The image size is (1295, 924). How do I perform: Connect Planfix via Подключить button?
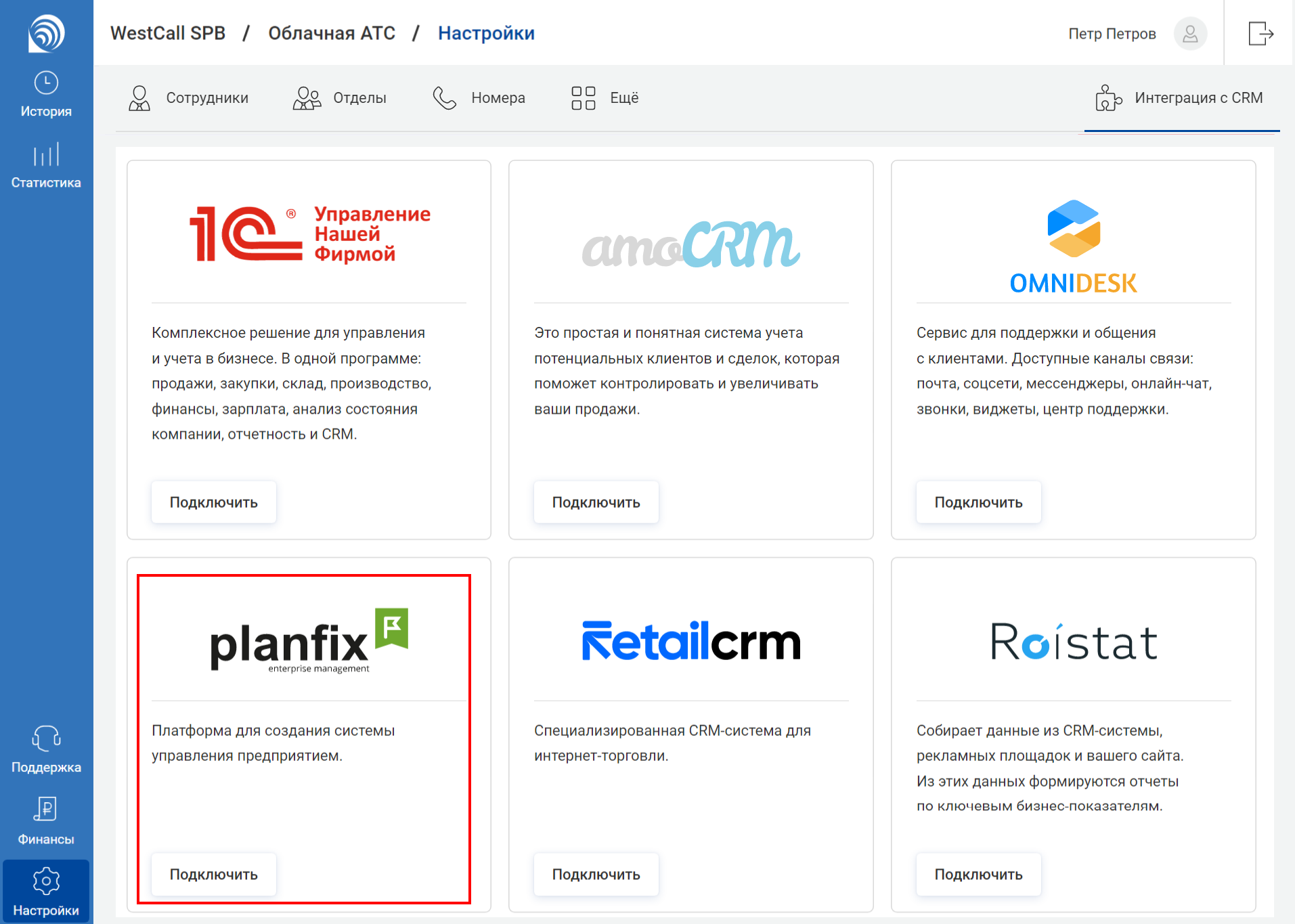(214, 875)
